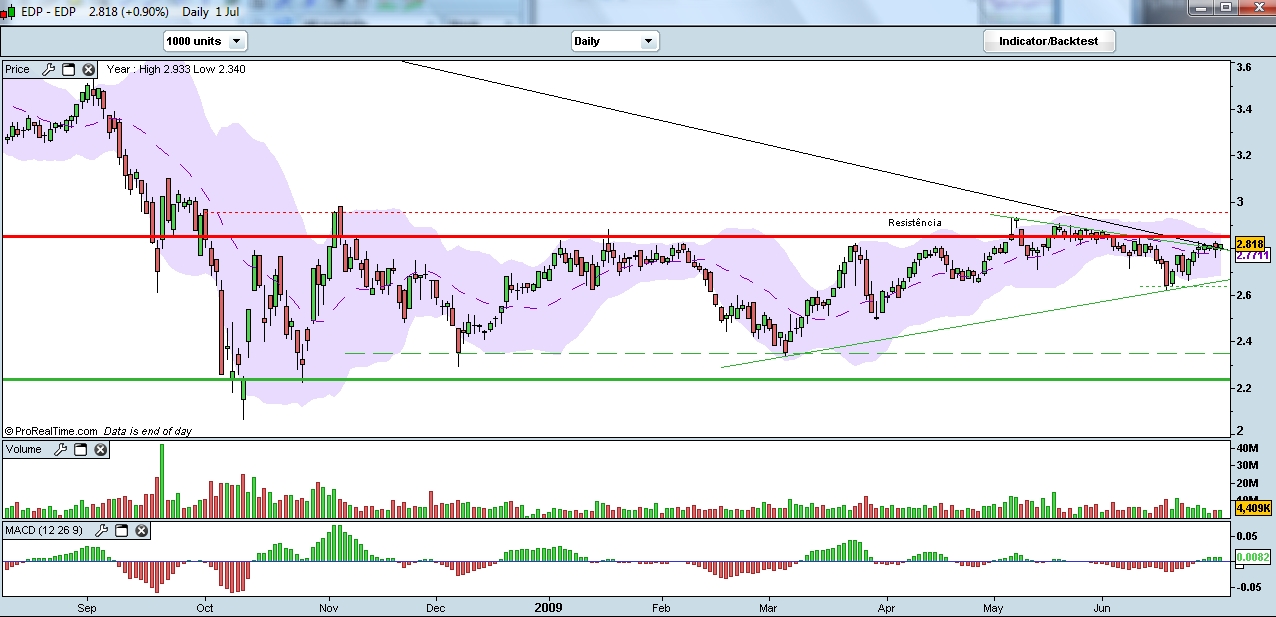Open Price panel settings wrench
The image size is (1276, 617).
49,70
